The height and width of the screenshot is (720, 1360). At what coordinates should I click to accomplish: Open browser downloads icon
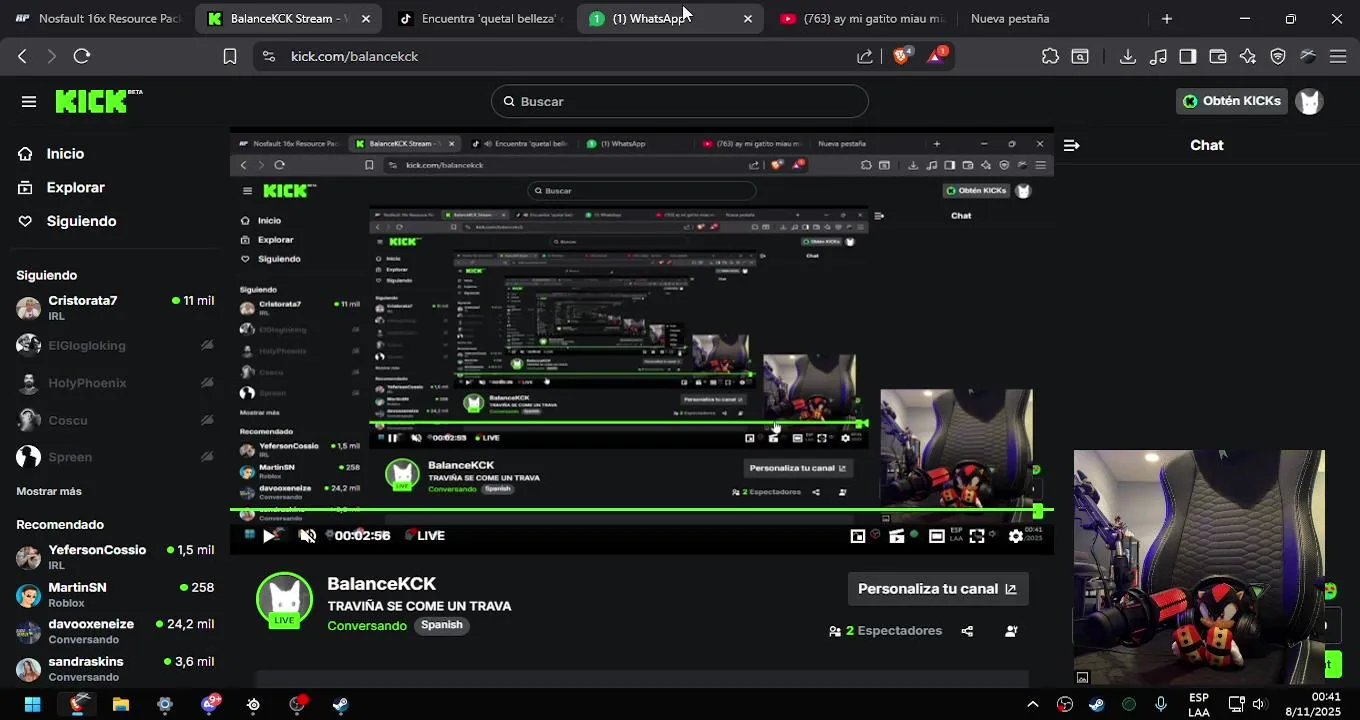tap(1128, 56)
